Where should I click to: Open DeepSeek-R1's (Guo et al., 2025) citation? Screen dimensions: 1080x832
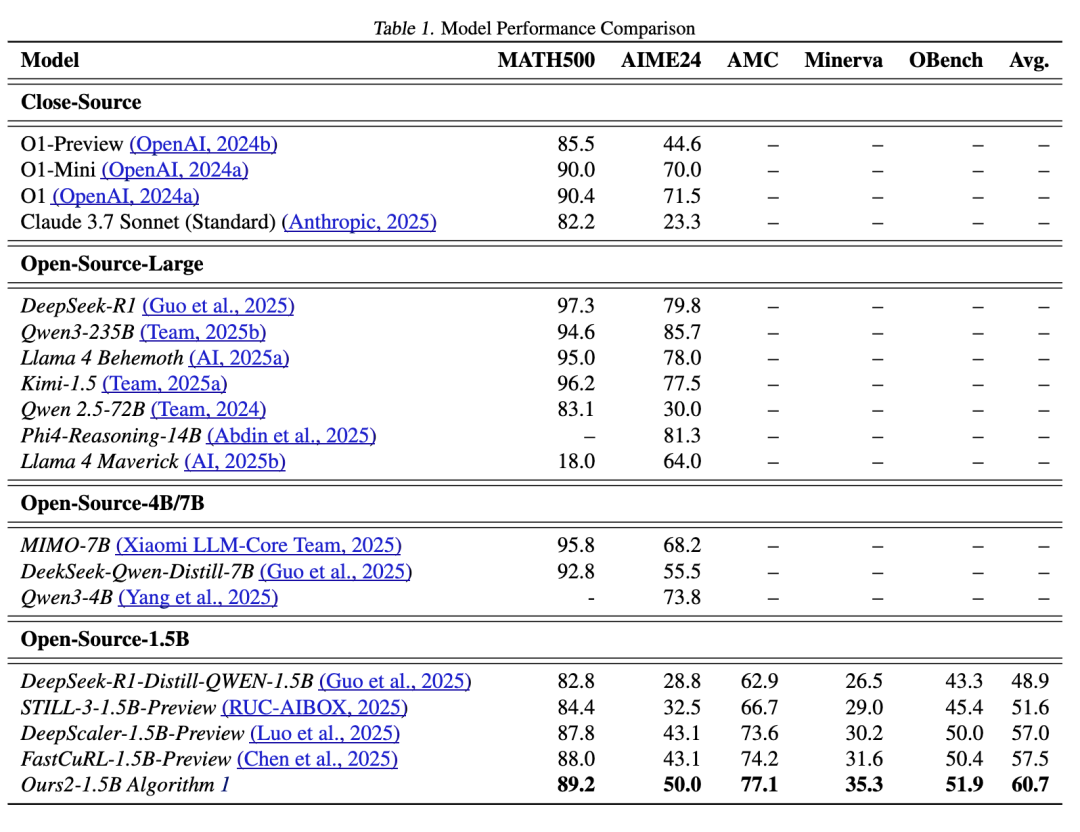[218, 306]
